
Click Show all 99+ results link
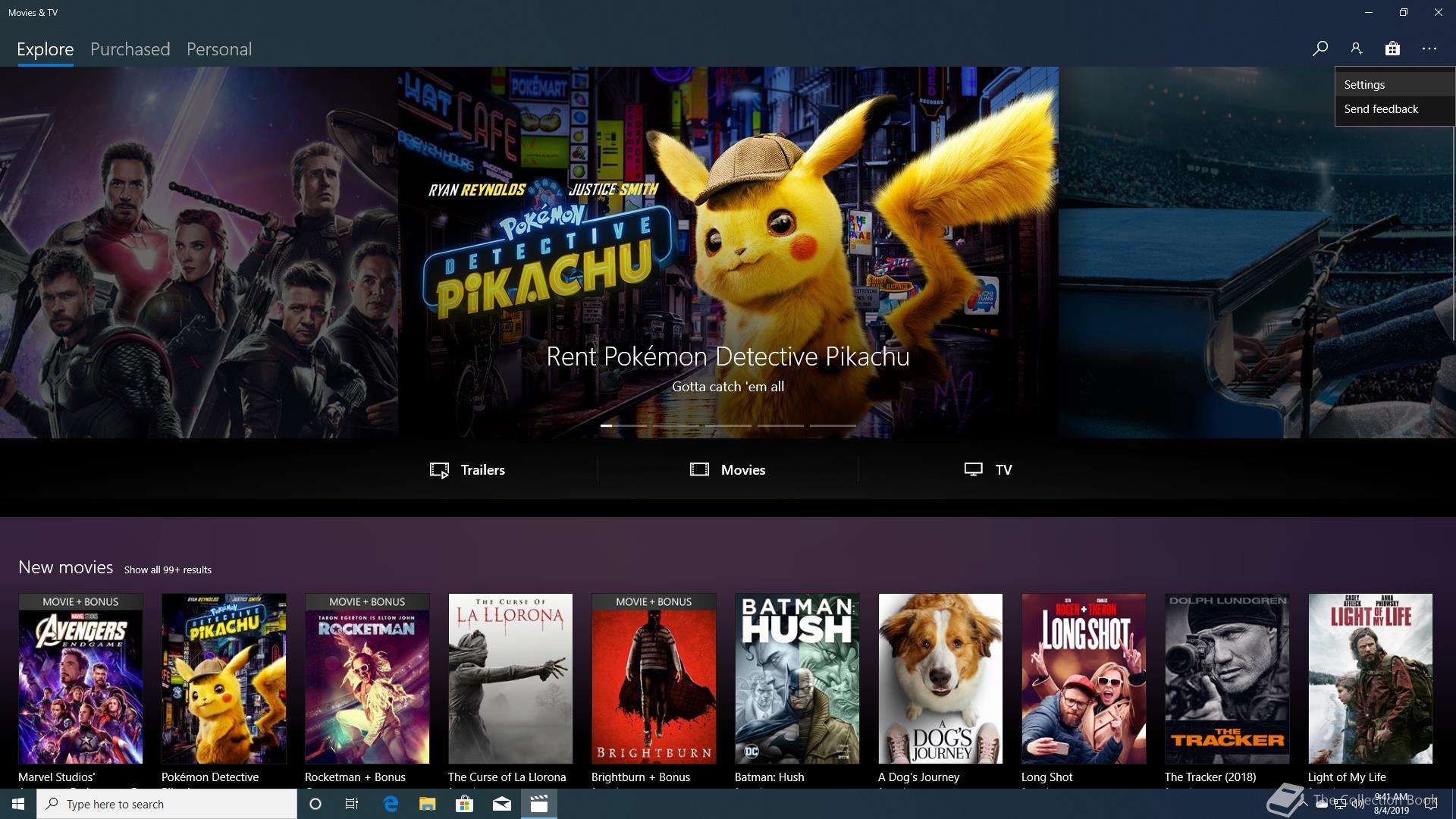pyautogui.click(x=168, y=570)
